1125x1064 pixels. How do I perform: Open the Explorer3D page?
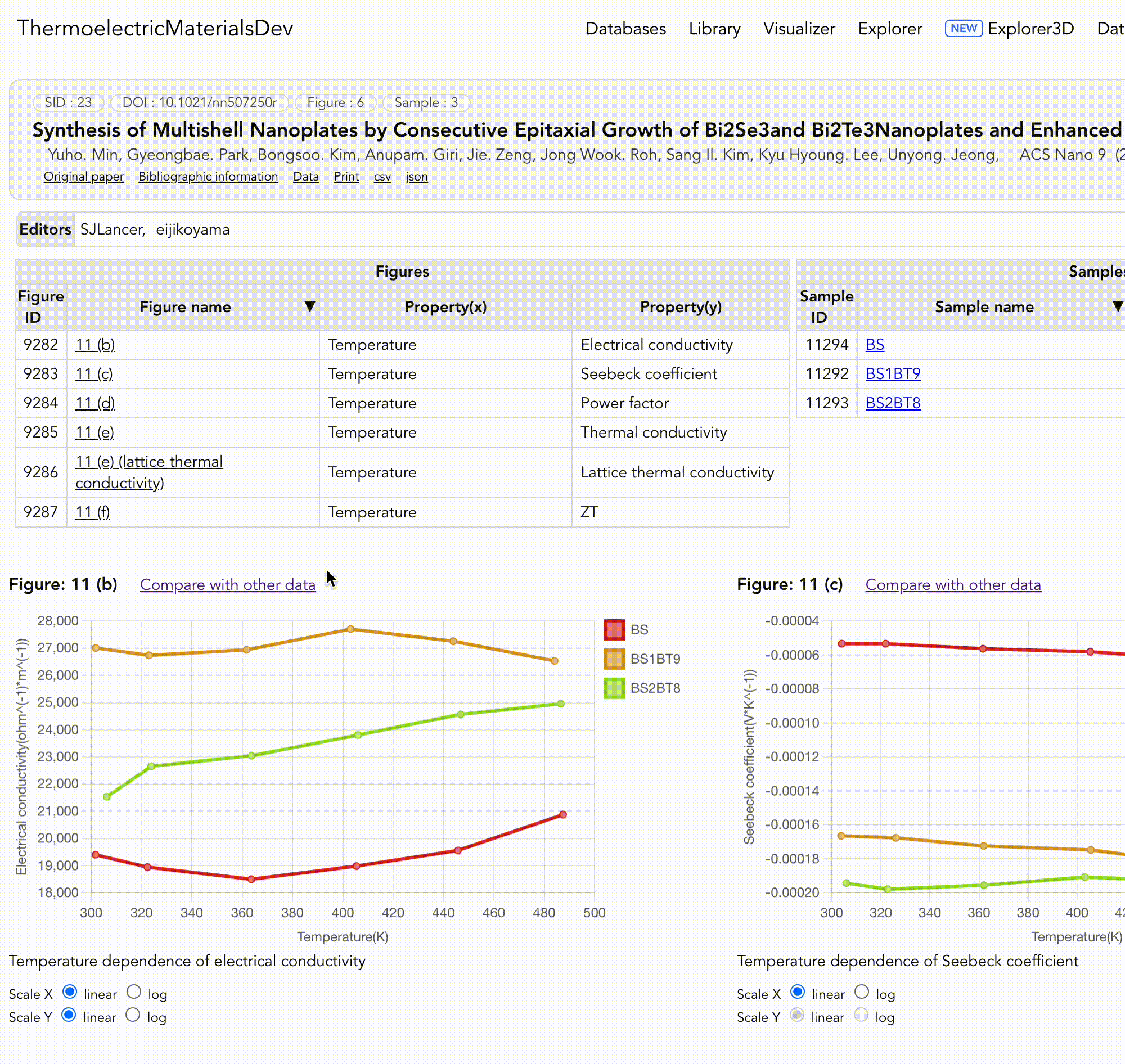[x=1030, y=29]
